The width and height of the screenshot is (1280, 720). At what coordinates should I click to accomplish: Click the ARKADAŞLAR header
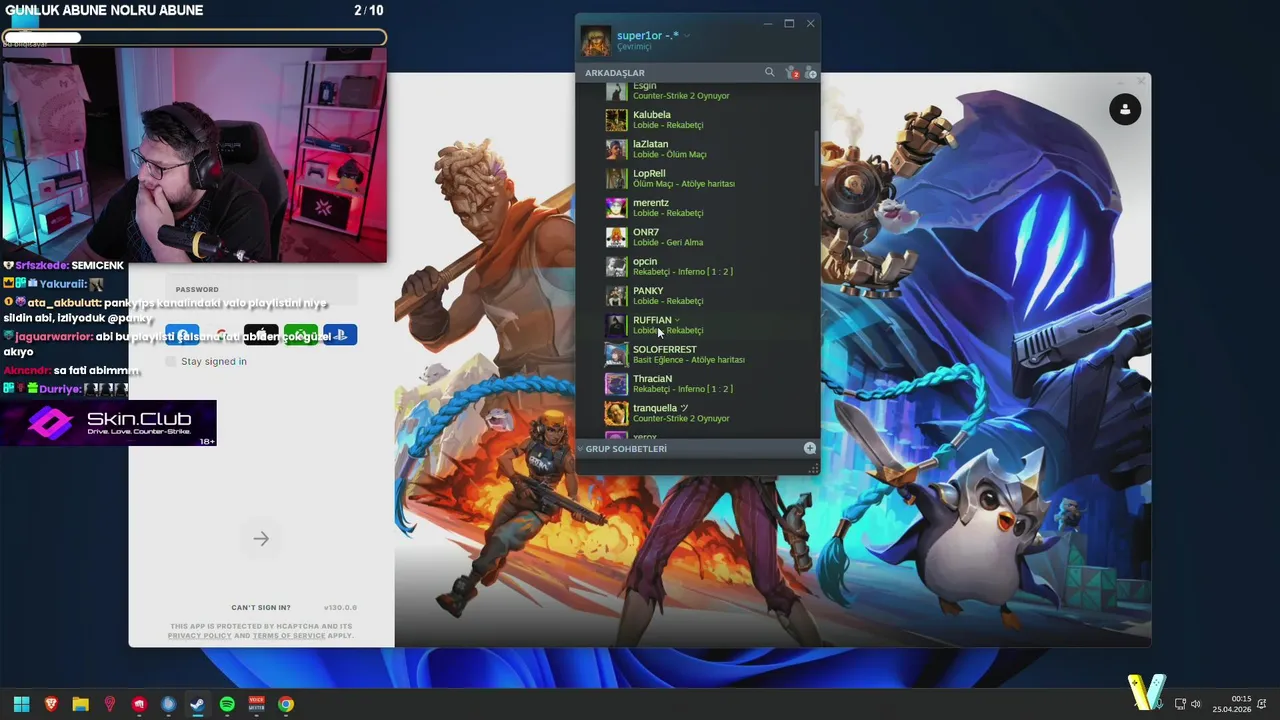coord(615,73)
